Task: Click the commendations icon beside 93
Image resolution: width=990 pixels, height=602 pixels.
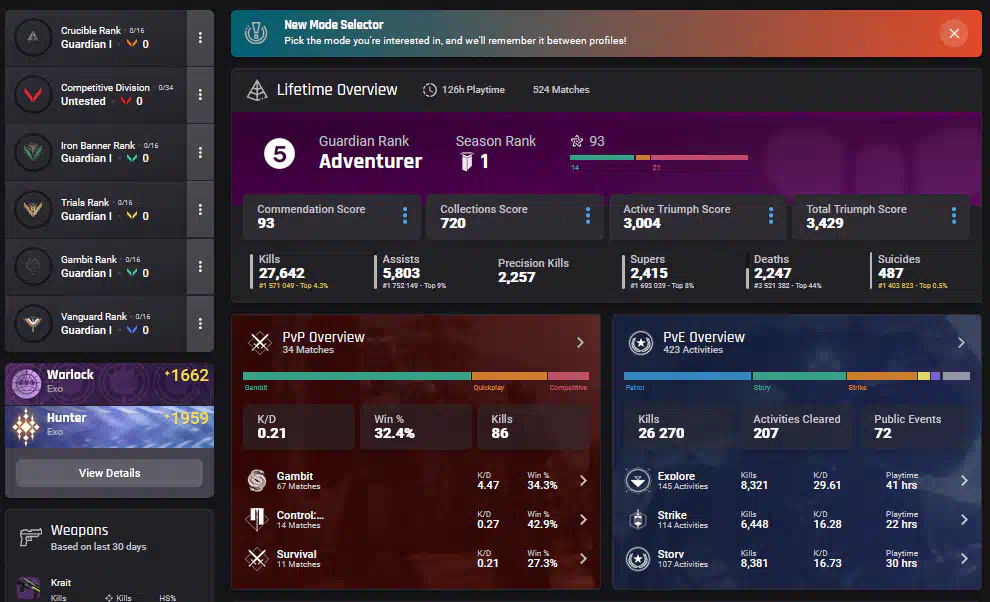Action: click(x=576, y=141)
